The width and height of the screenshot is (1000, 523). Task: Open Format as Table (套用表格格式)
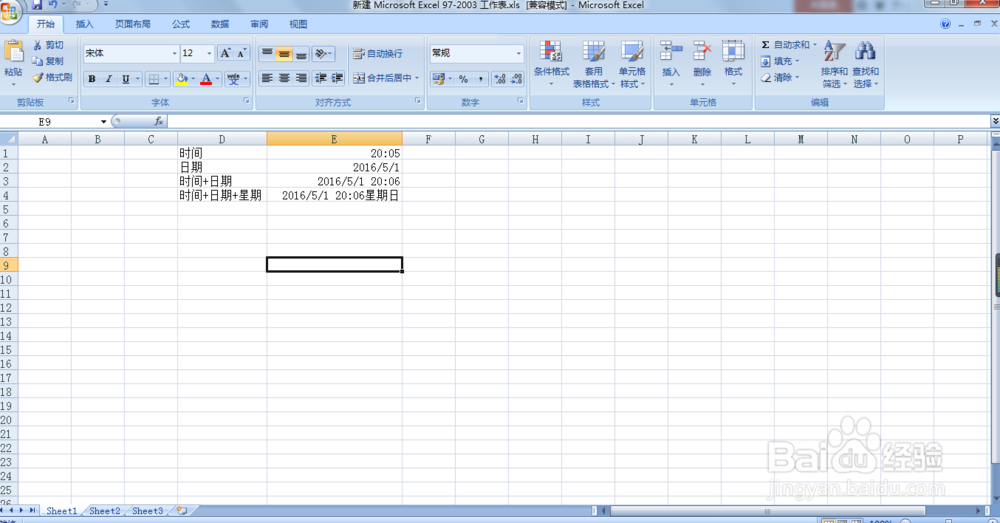point(593,64)
